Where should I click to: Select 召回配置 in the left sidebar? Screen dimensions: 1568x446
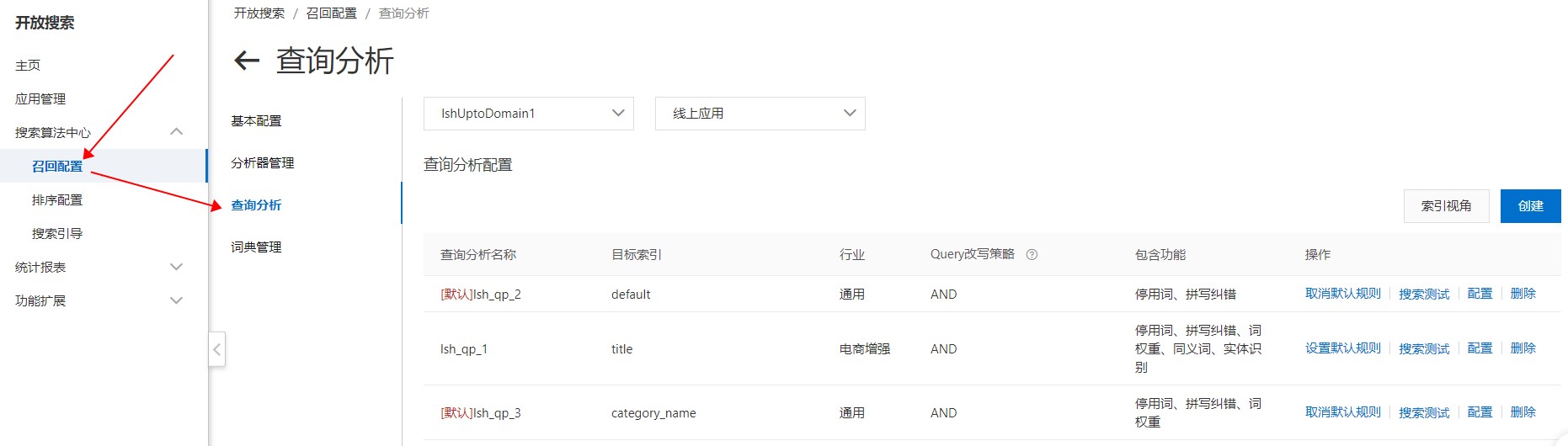pos(57,166)
